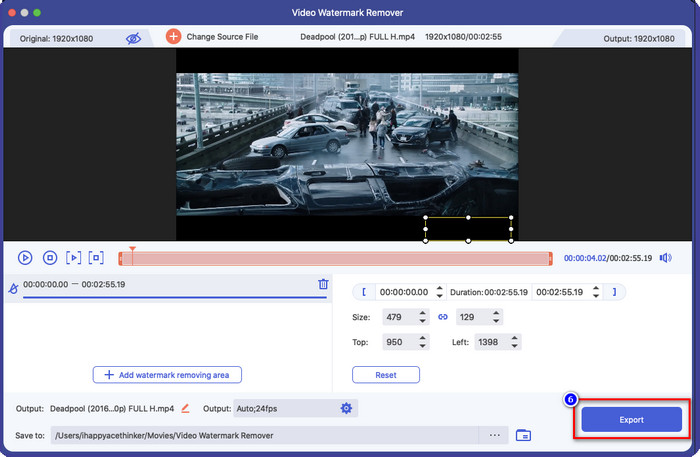Decrease the Left value with down arrow
The image size is (700, 457).
515,346
